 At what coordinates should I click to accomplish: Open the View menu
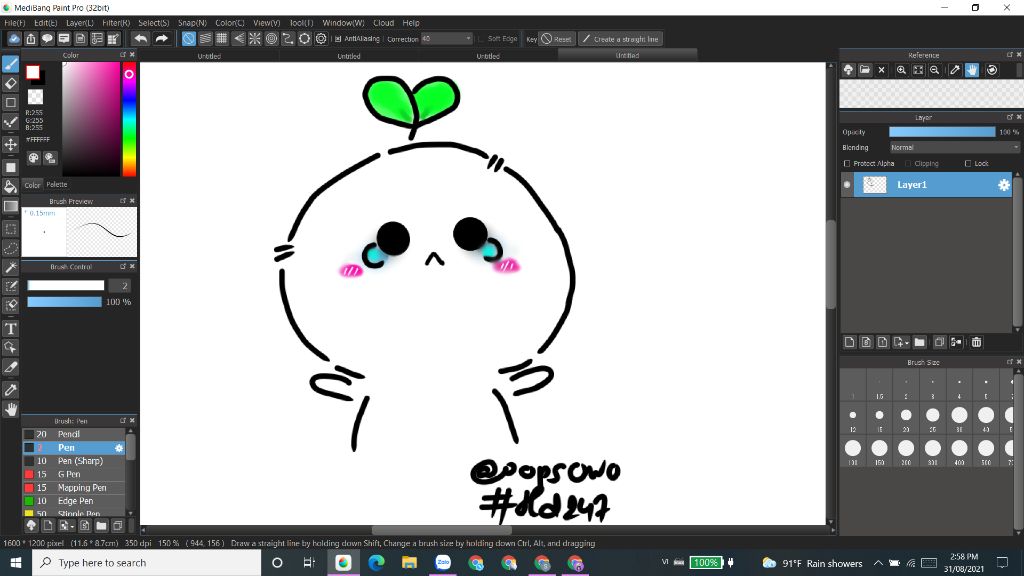(266, 23)
